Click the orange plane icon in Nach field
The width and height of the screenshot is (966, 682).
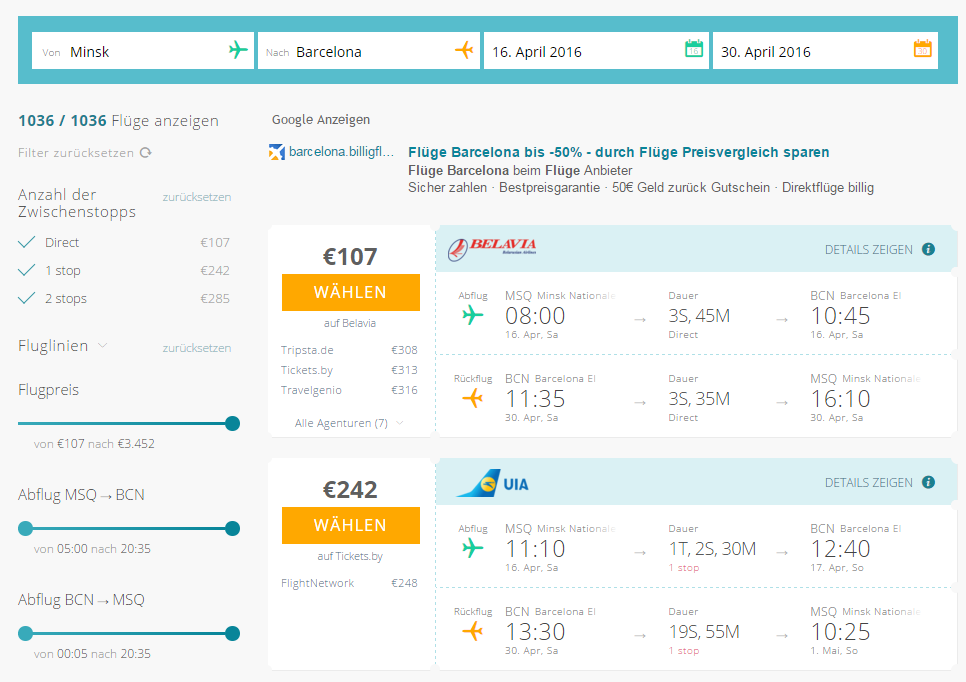(x=464, y=50)
